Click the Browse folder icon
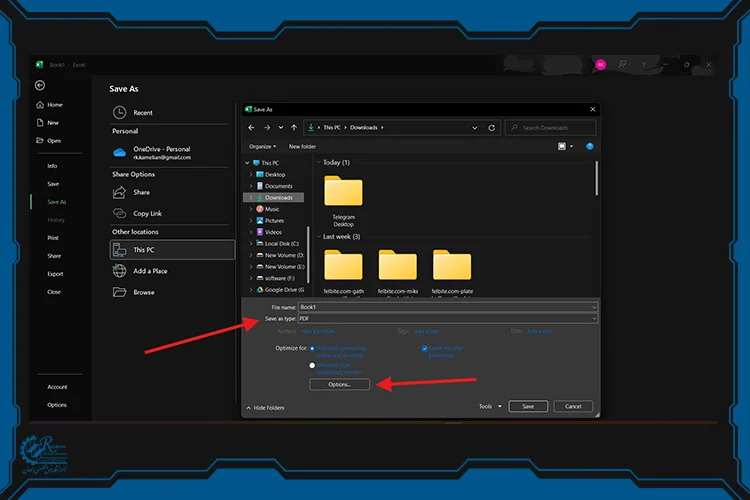 coord(119,292)
